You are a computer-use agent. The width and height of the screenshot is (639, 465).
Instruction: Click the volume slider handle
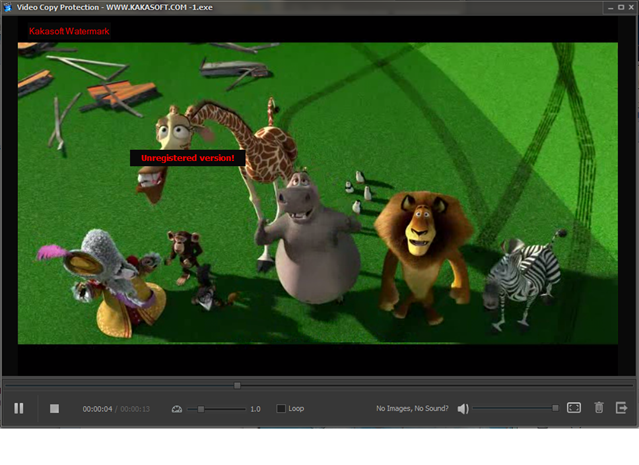click(x=555, y=408)
